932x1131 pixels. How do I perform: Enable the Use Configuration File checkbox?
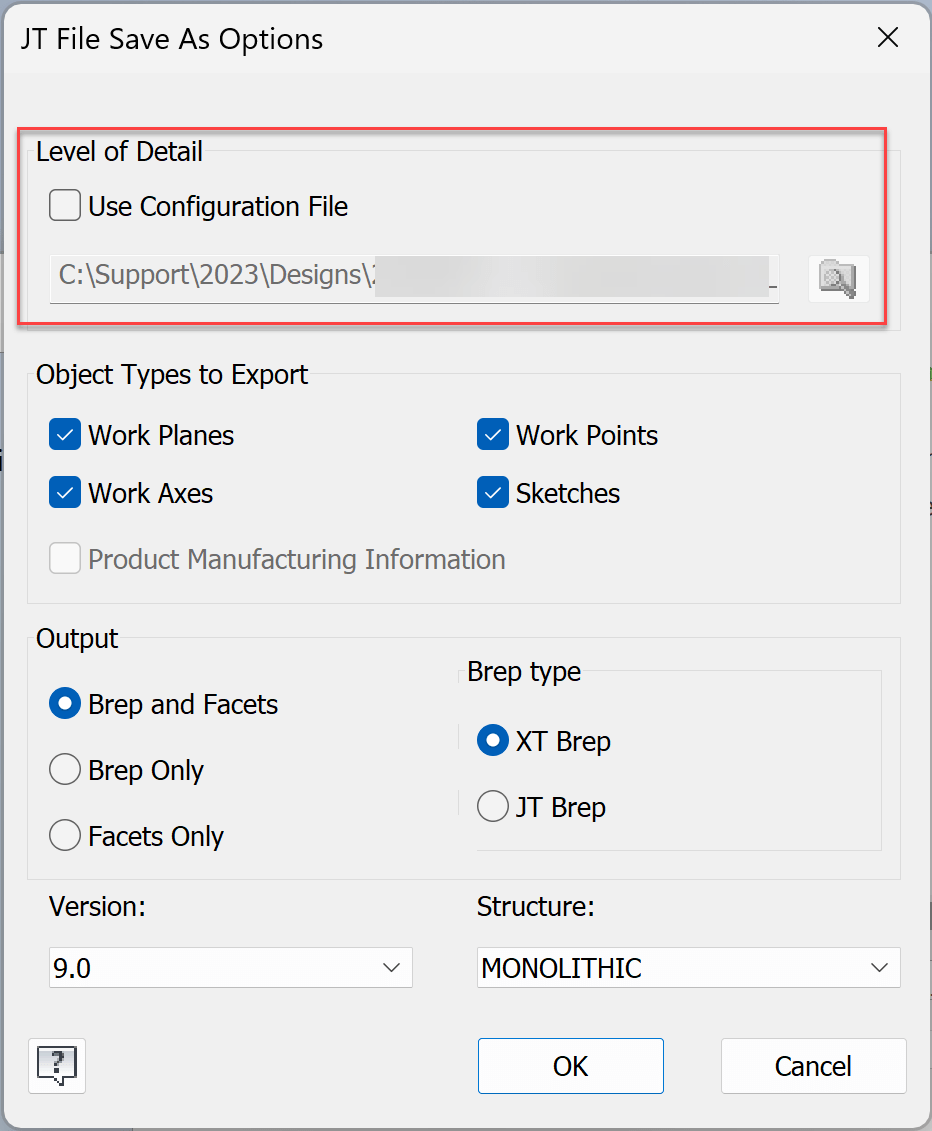(64, 205)
